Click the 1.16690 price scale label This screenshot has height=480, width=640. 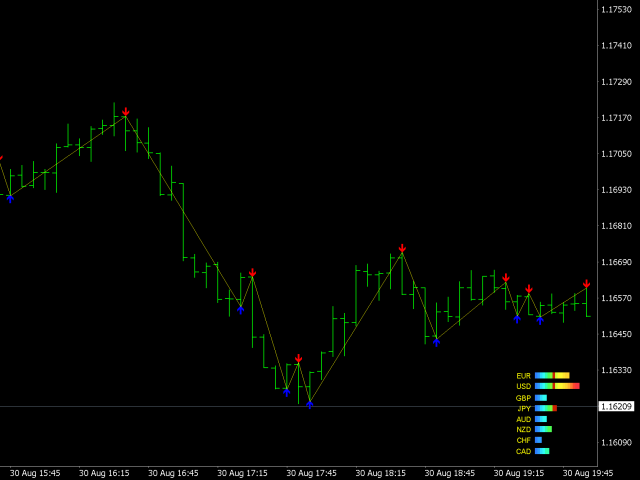click(616, 262)
